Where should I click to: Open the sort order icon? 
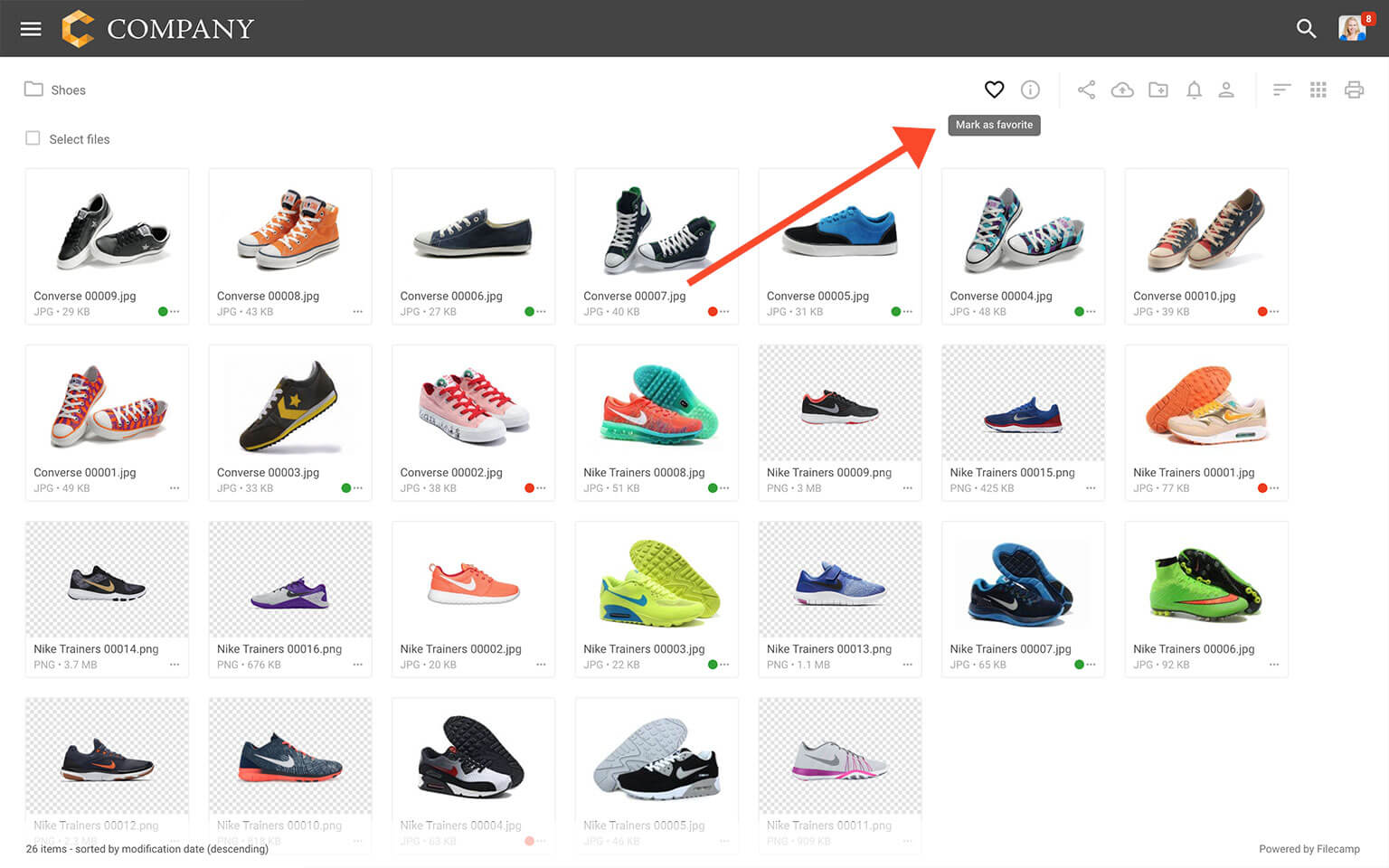point(1281,90)
